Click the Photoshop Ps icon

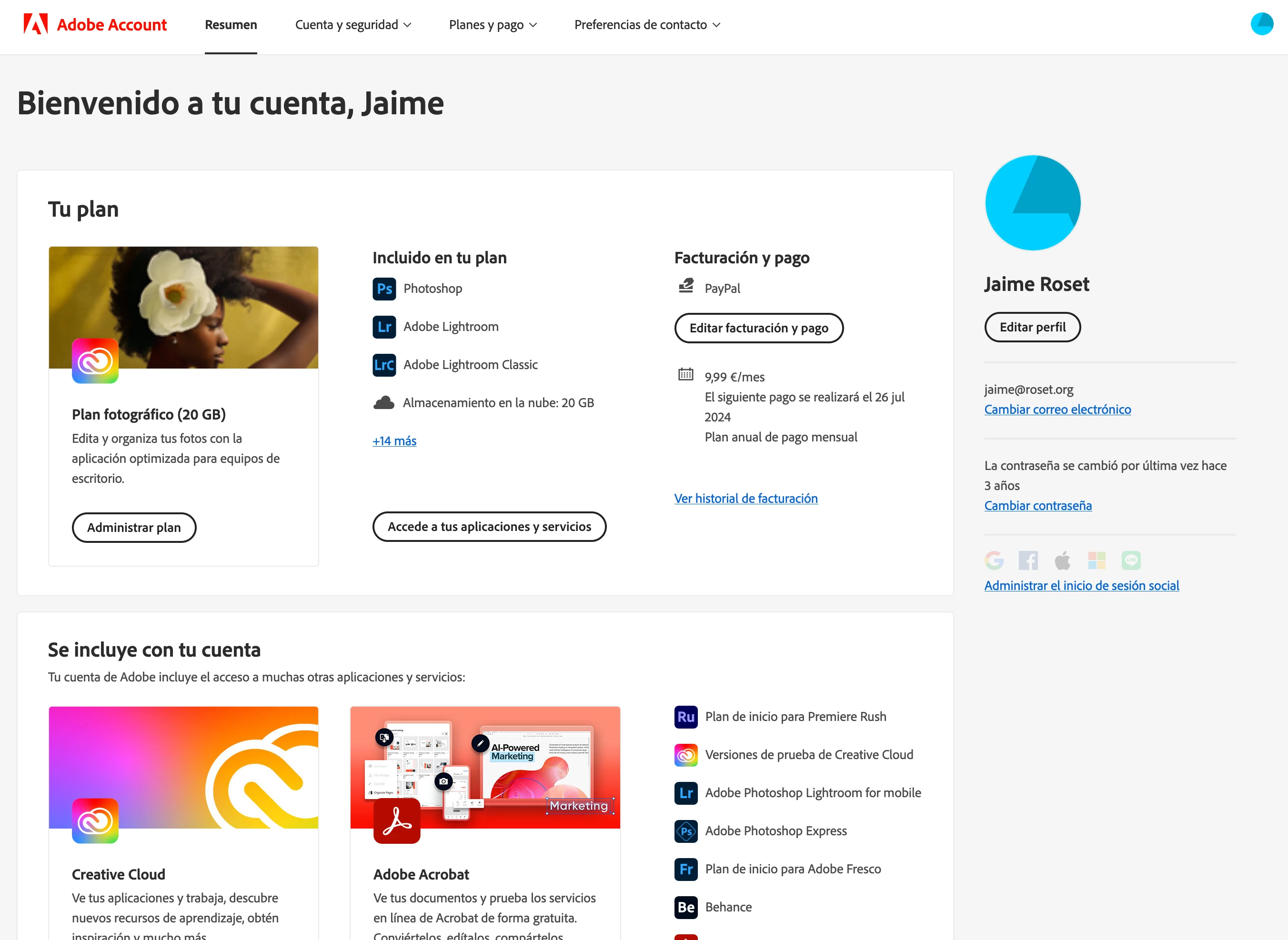384,289
